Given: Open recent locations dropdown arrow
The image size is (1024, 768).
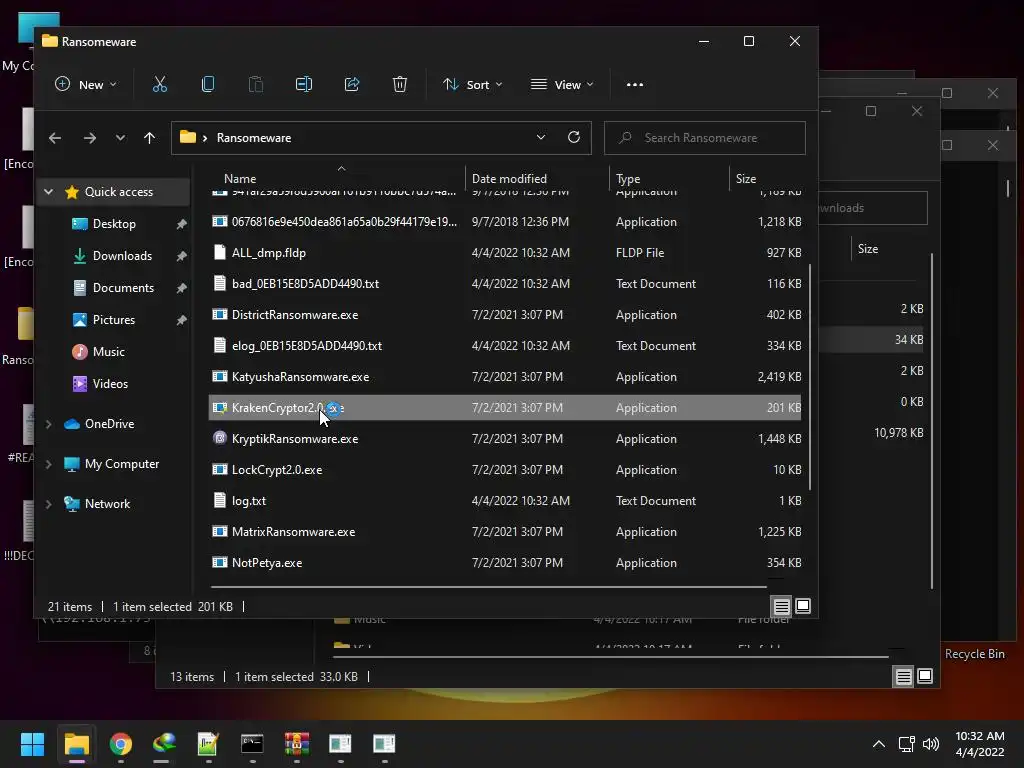Looking at the screenshot, I should click(x=120, y=138).
